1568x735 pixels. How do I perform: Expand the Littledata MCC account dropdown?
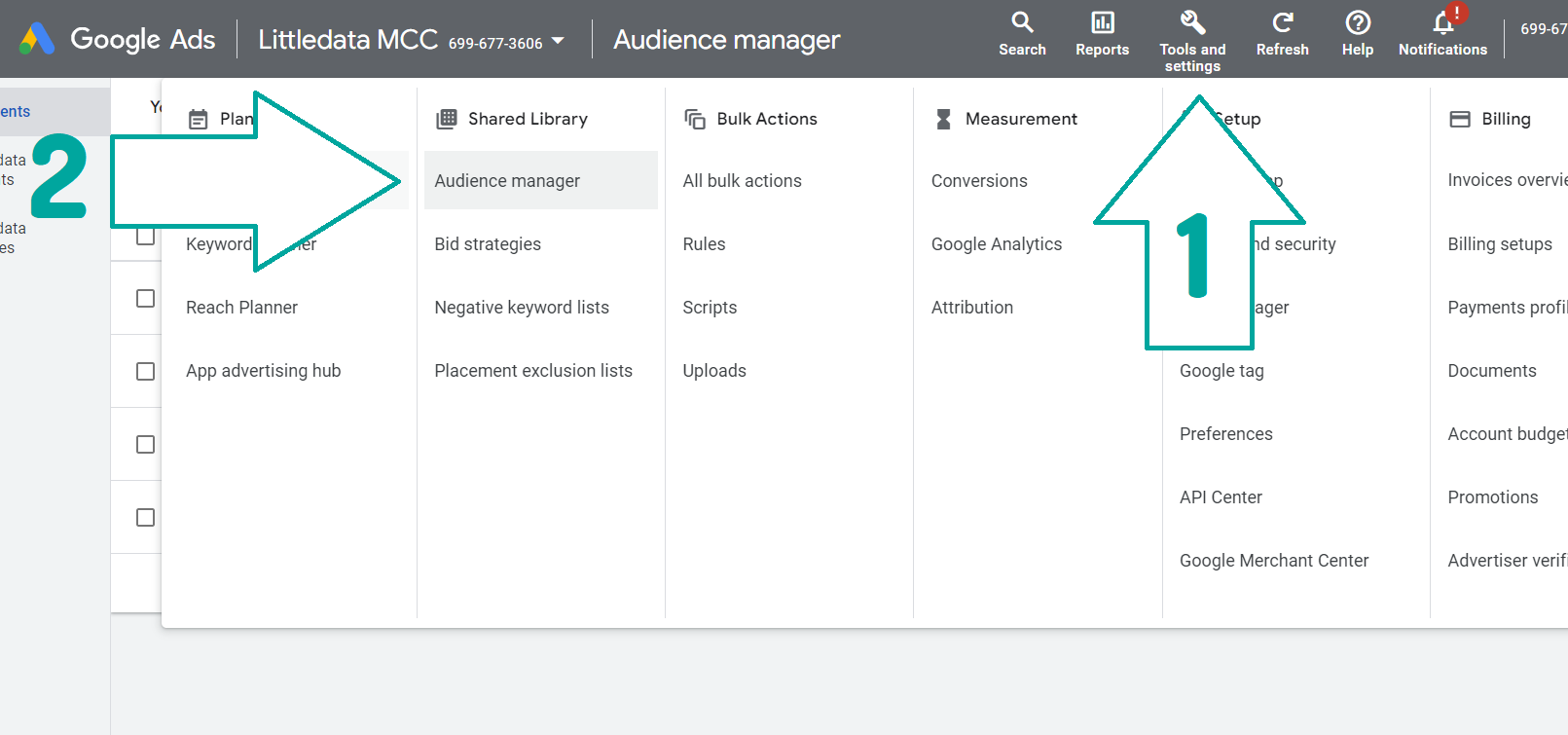coord(558,41)
